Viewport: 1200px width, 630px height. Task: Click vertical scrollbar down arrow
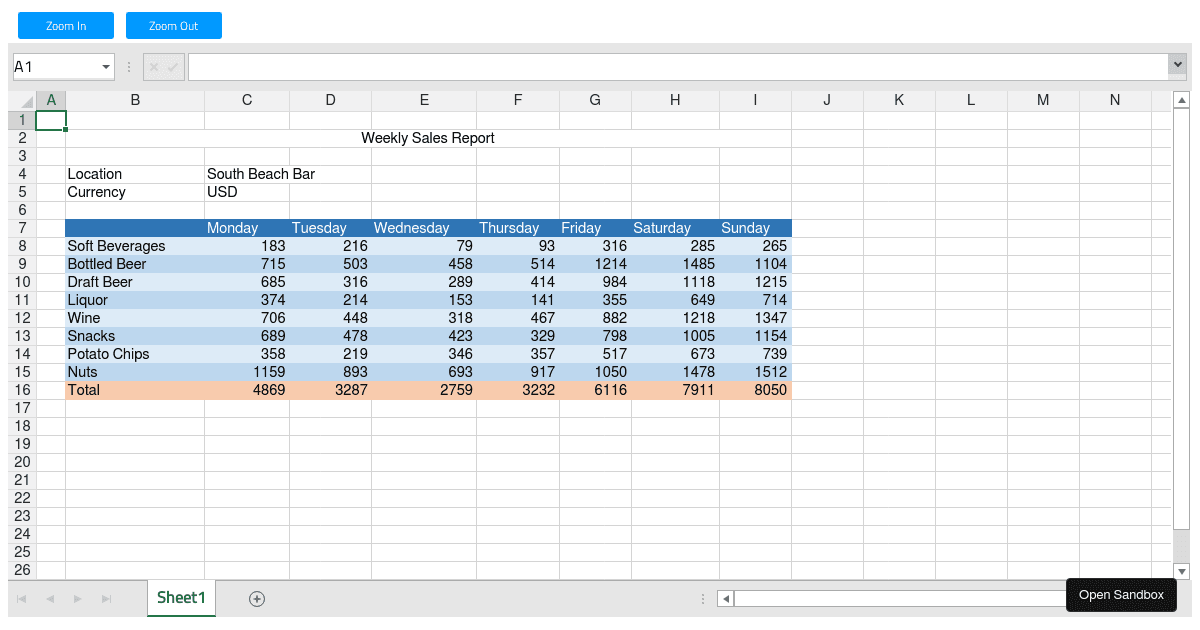click(1181, 571)
